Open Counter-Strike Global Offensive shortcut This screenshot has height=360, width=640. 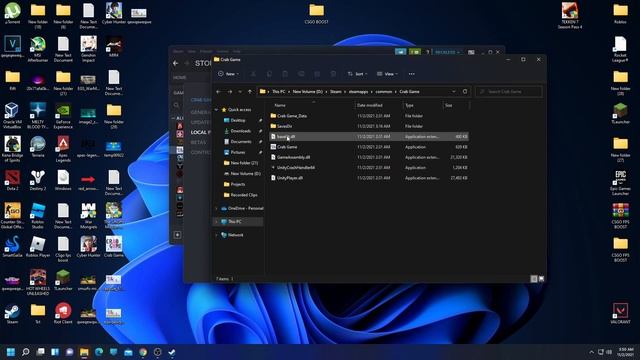12,216
